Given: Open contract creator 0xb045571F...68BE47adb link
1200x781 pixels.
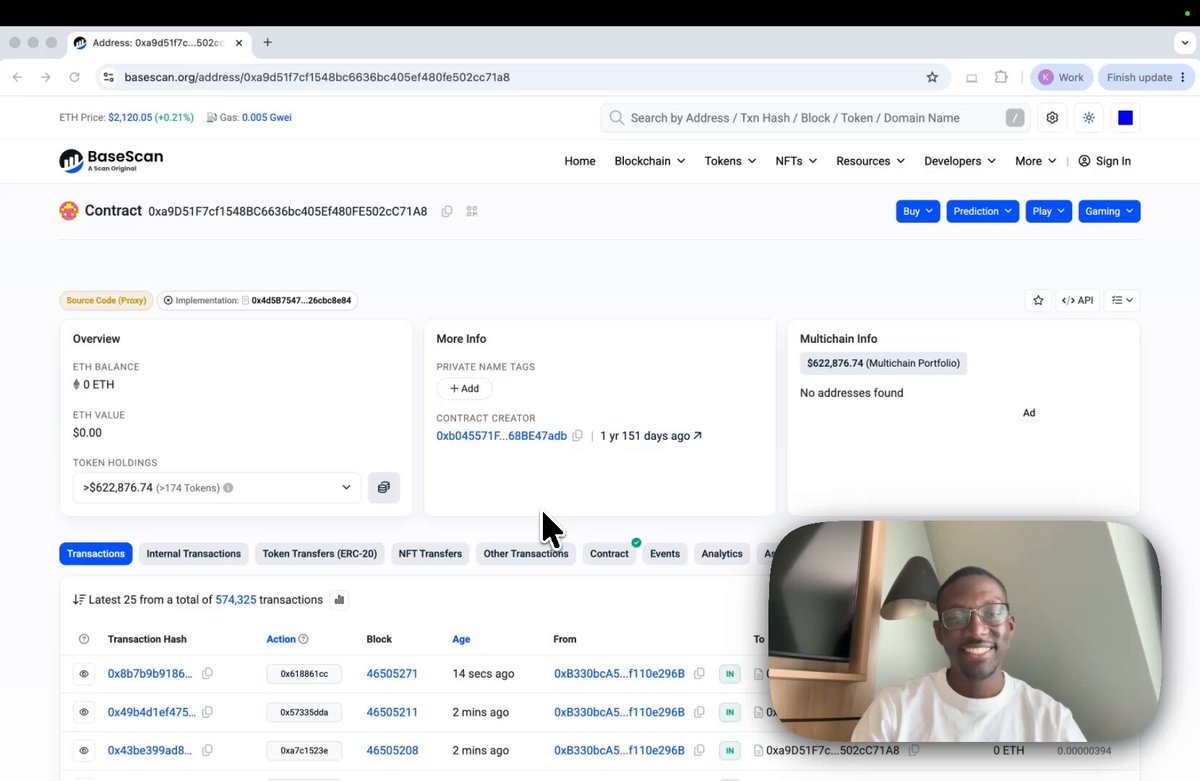Looking at the screenshot, I should 501,436.
